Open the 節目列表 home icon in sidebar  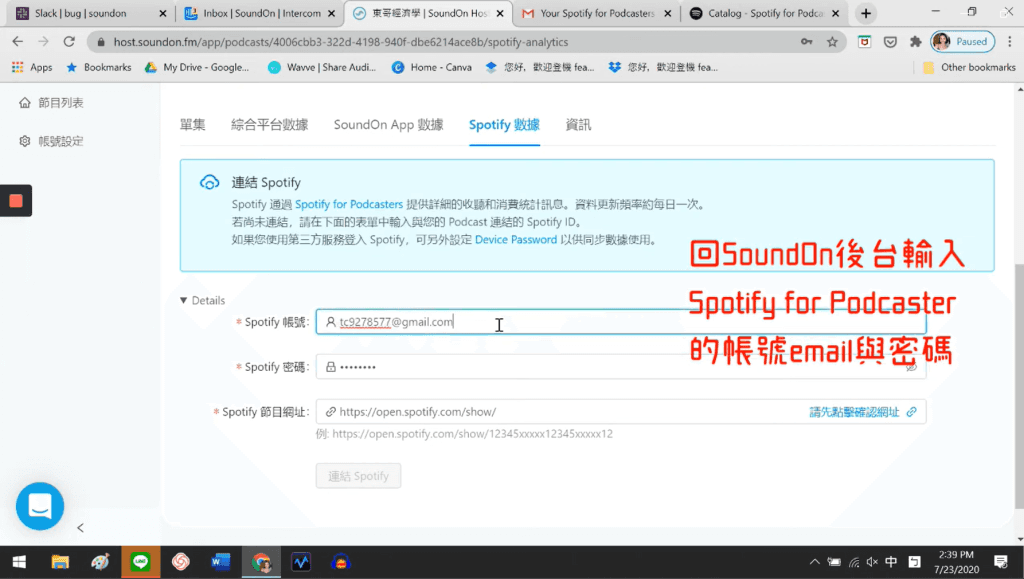tap(25, 102)
